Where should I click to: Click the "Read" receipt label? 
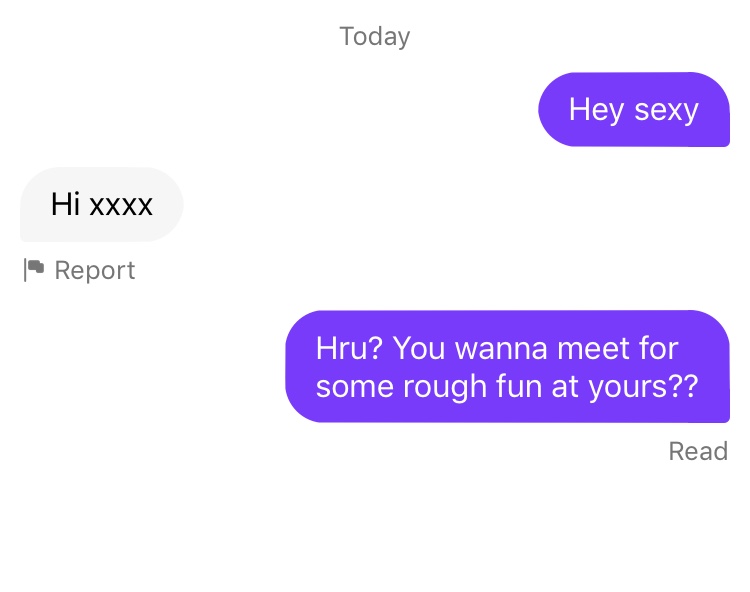(x=698, y=451)
